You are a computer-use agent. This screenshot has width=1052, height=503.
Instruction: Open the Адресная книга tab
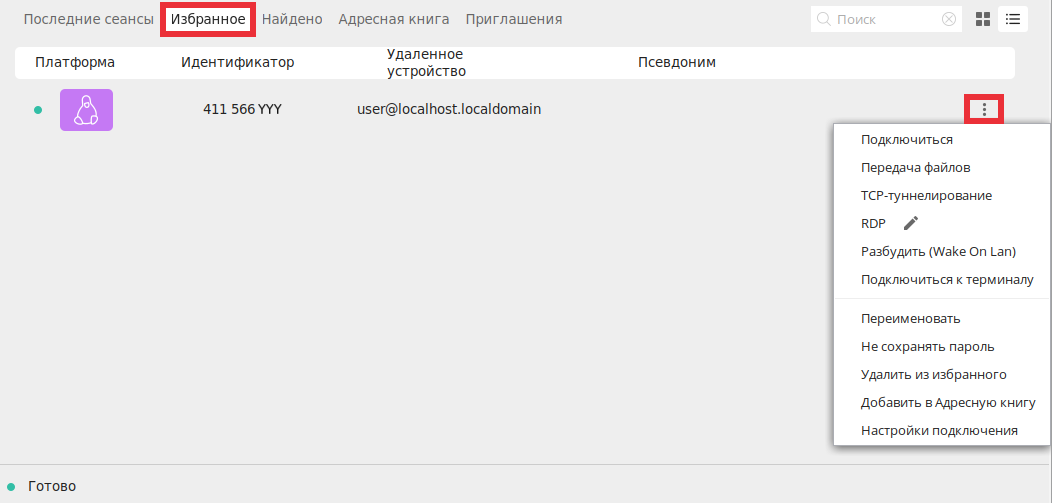[394, 19]
